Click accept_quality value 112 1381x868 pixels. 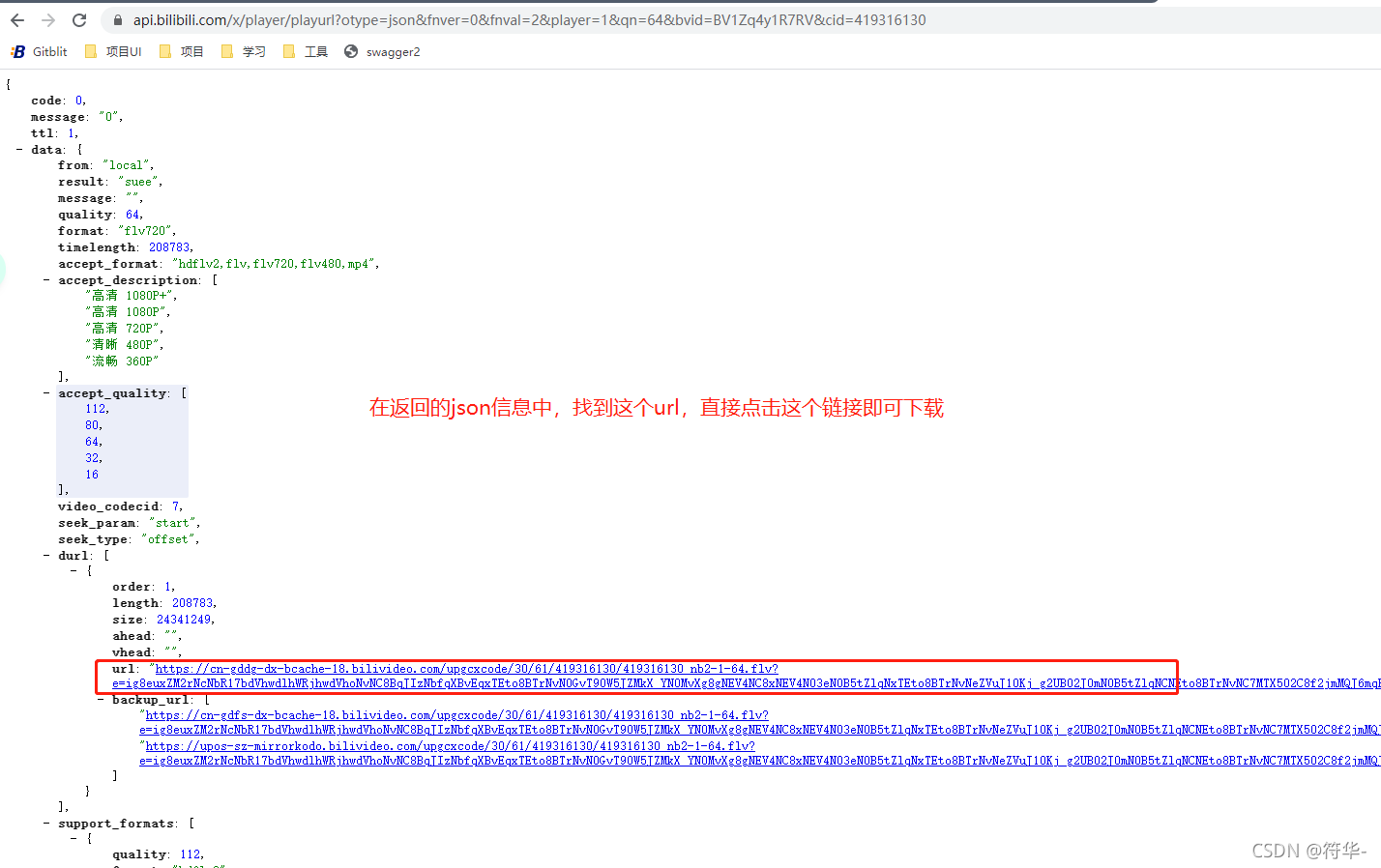click(x=96, y=409)
